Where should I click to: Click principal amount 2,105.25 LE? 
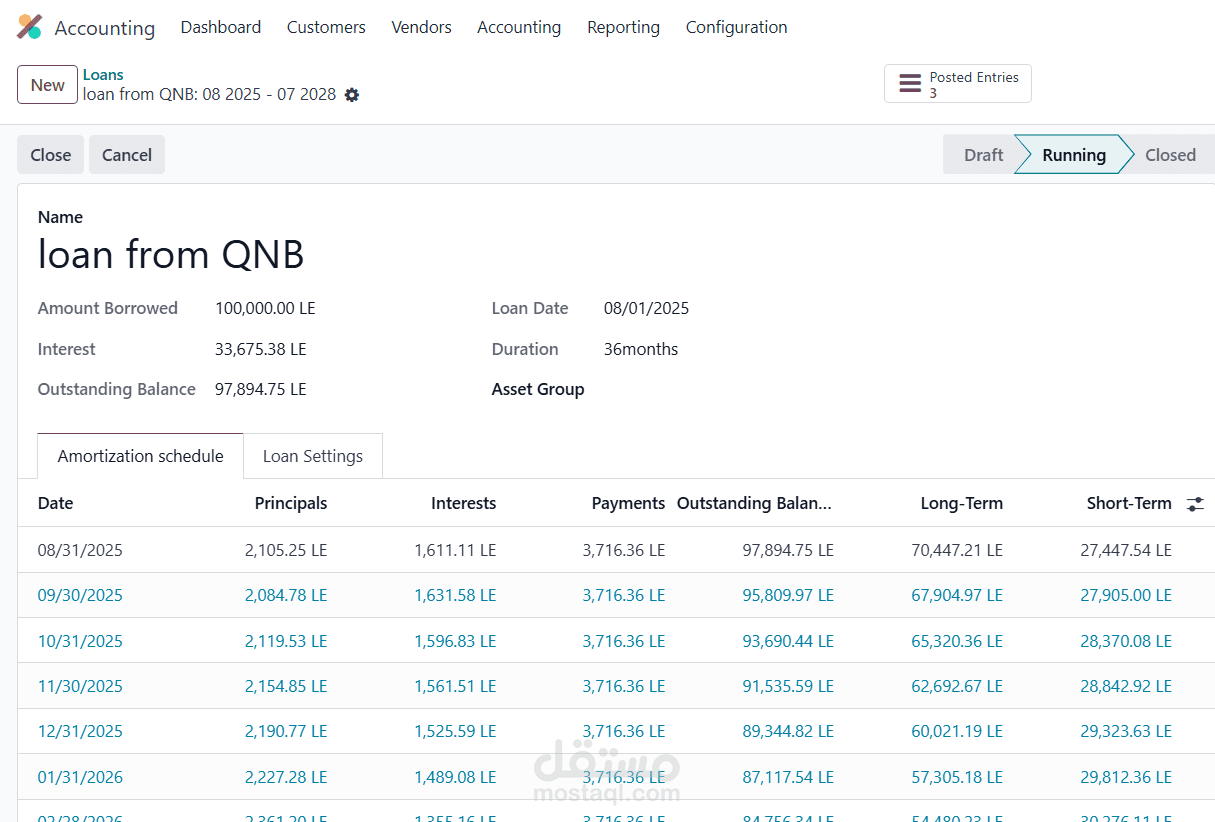pyautogui.click(x=286, y=550)
